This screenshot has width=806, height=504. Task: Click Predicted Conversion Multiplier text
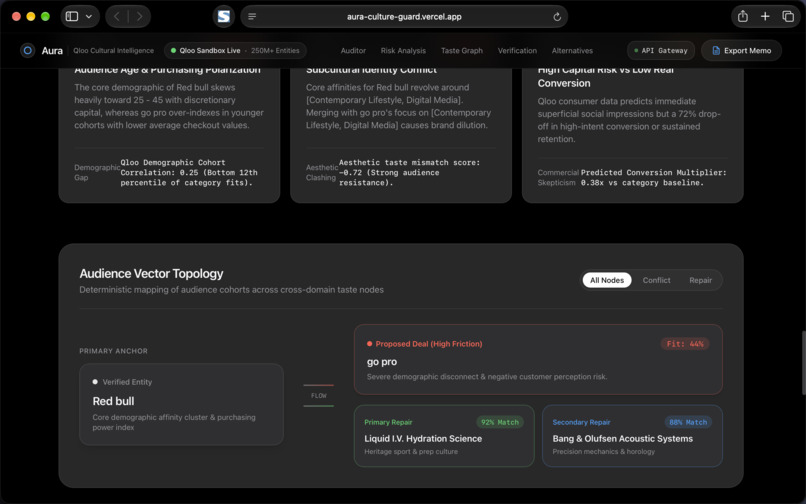pos(653,177)
